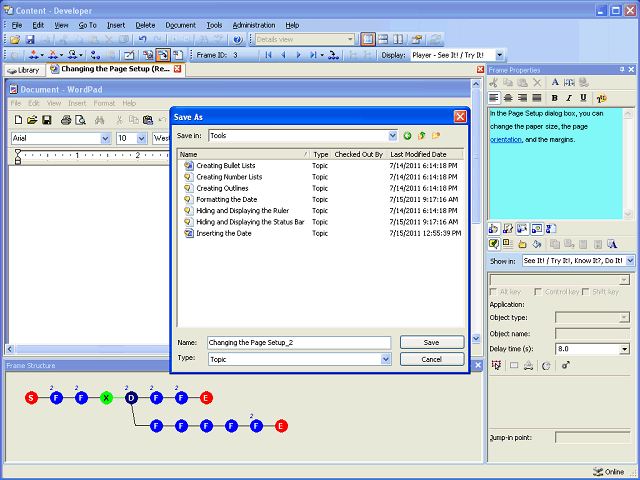
Task: Click the screenshot pane scroll down arrow
Action: 476,338
